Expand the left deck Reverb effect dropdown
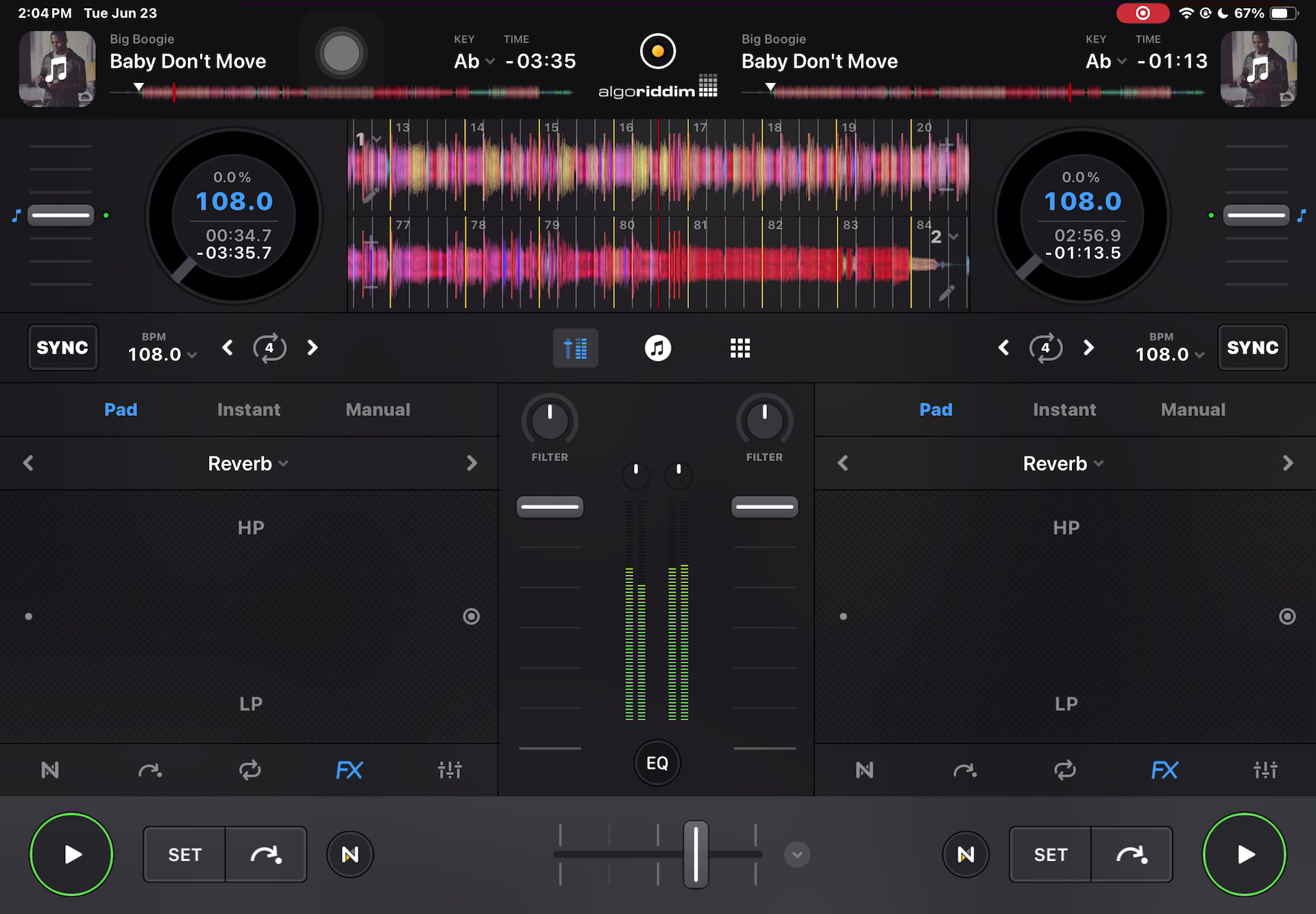The image size is (1316, 914). pos(248,463)
